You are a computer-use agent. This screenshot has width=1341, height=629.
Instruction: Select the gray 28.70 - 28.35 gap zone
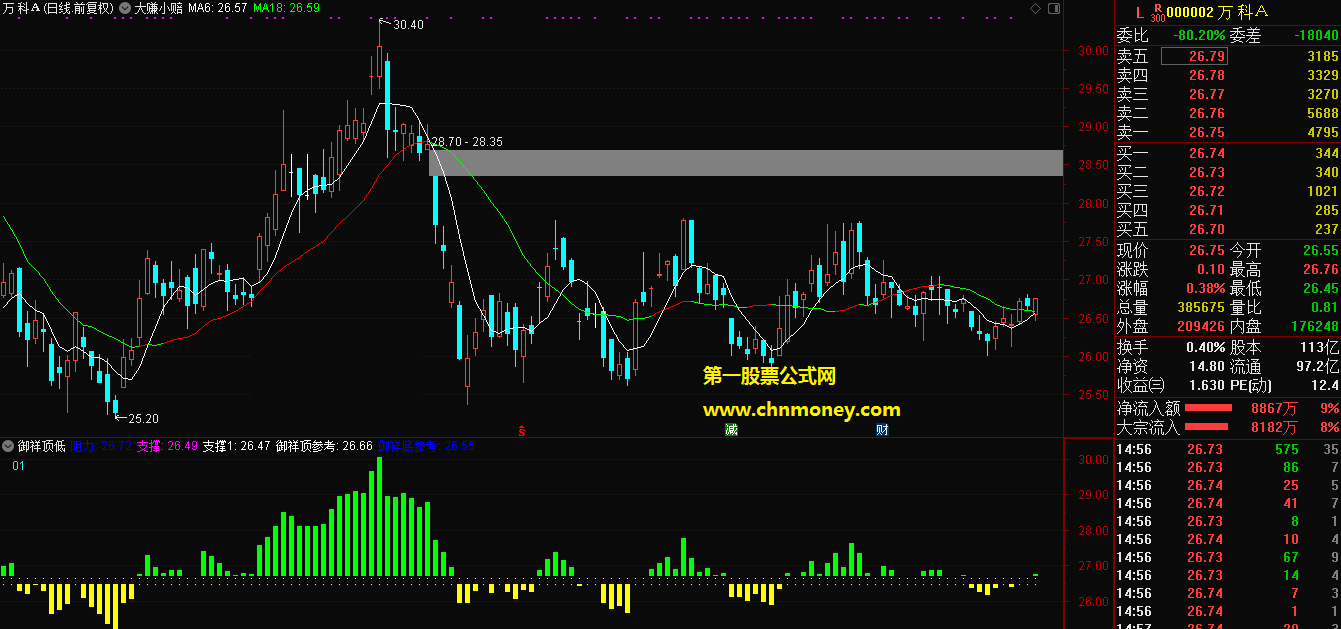[746, 163]
